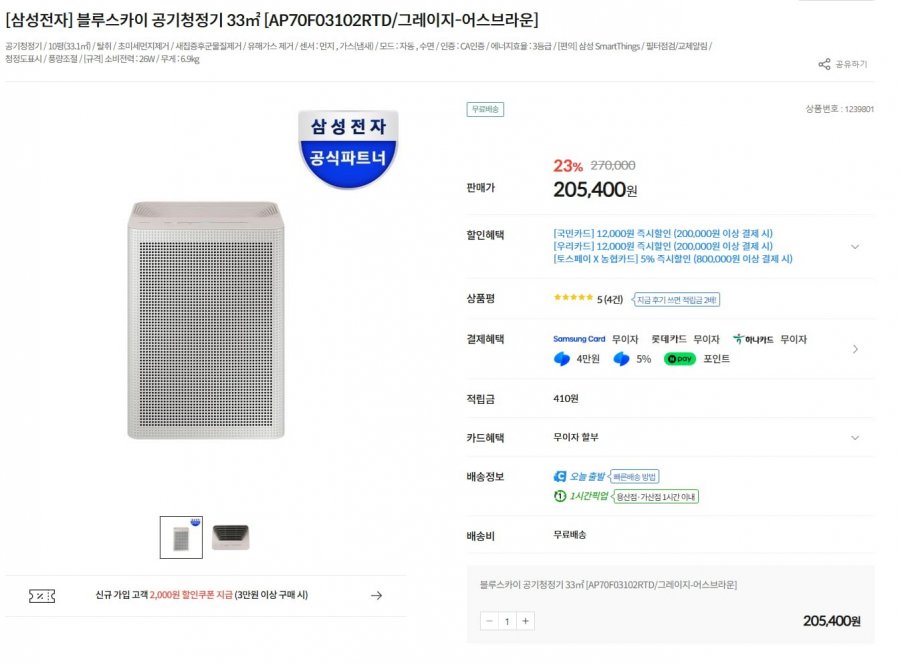Click the 하나카드 logo
900x665 pixels.
point(754,340)
